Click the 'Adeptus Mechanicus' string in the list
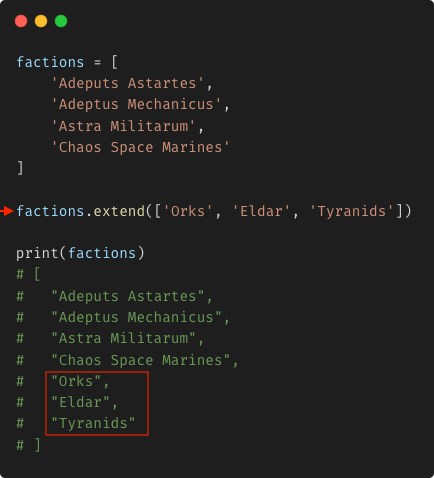 136,104
